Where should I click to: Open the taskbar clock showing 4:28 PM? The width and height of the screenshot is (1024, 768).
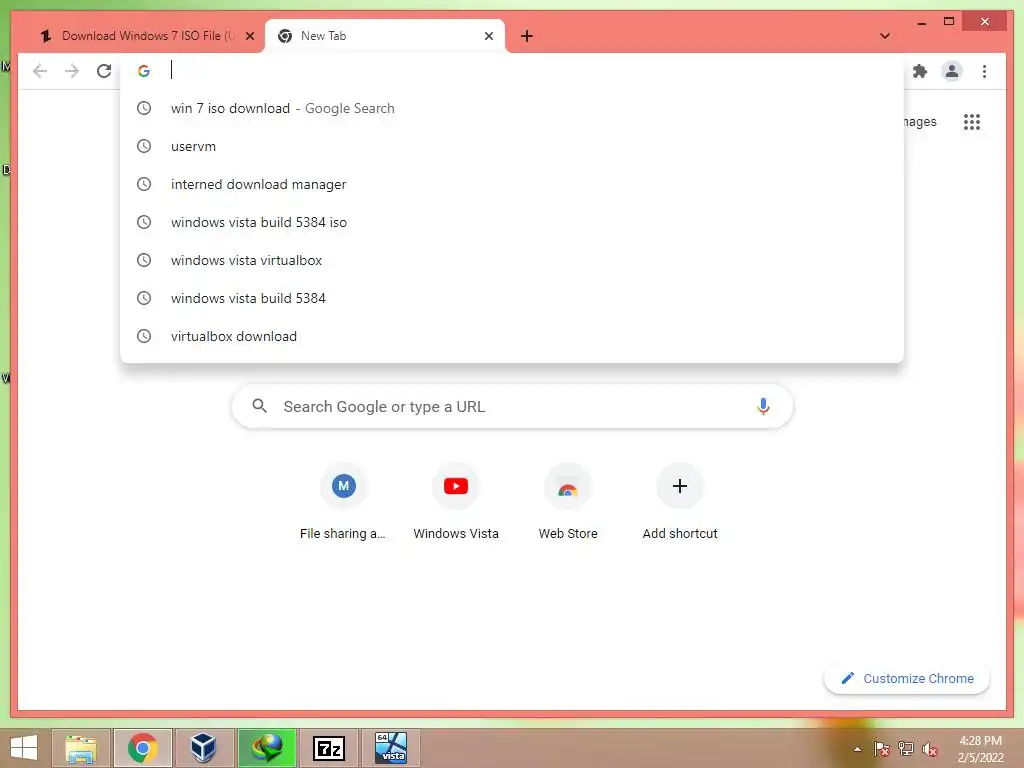tap(980, 749)
